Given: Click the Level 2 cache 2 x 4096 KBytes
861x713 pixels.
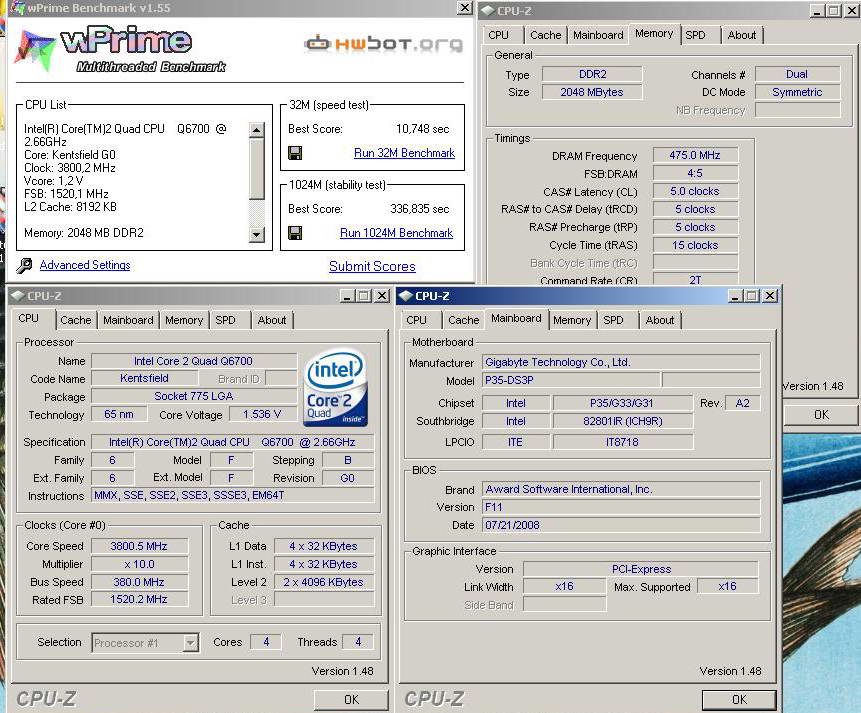Looking at the screenshot, I should [x=323, y=582].
